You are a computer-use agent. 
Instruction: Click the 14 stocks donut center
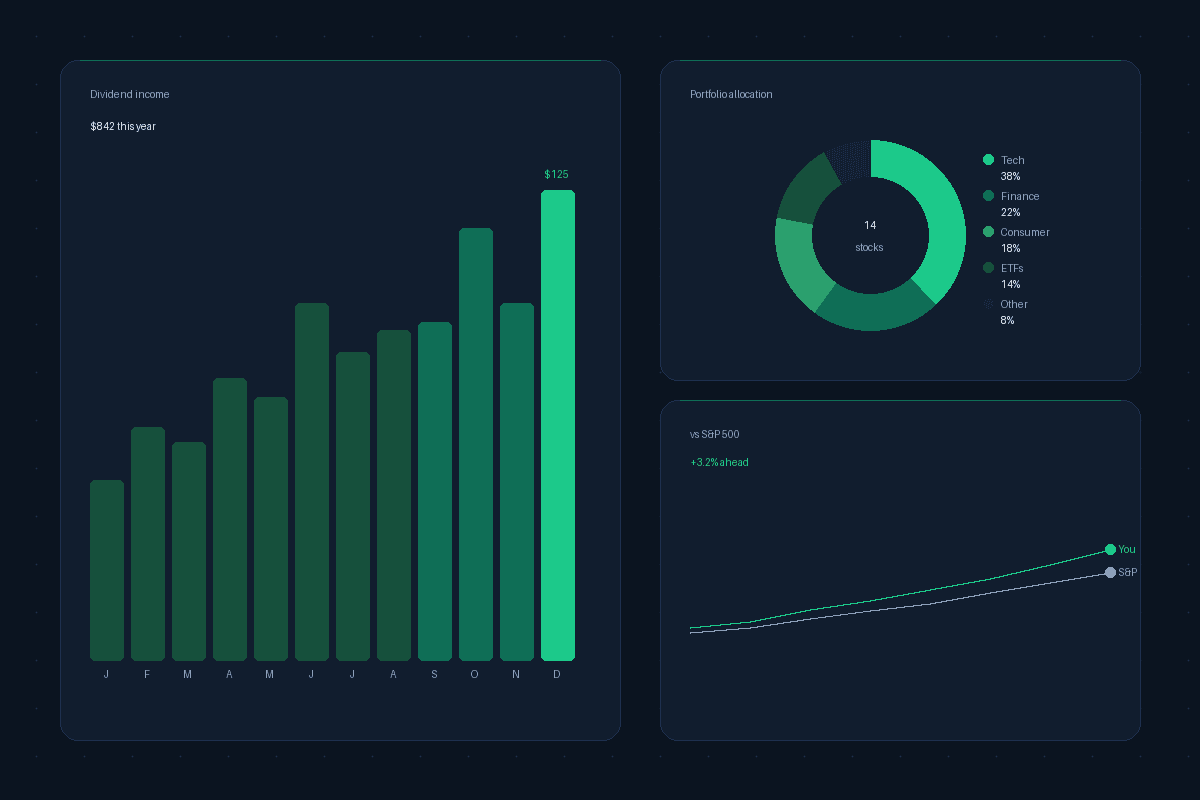(870, 235)
